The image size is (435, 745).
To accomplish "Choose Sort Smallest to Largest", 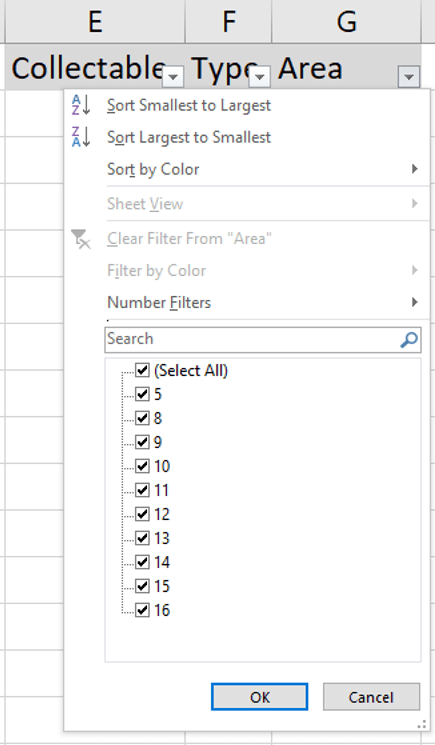I will (x=189, y=105).
